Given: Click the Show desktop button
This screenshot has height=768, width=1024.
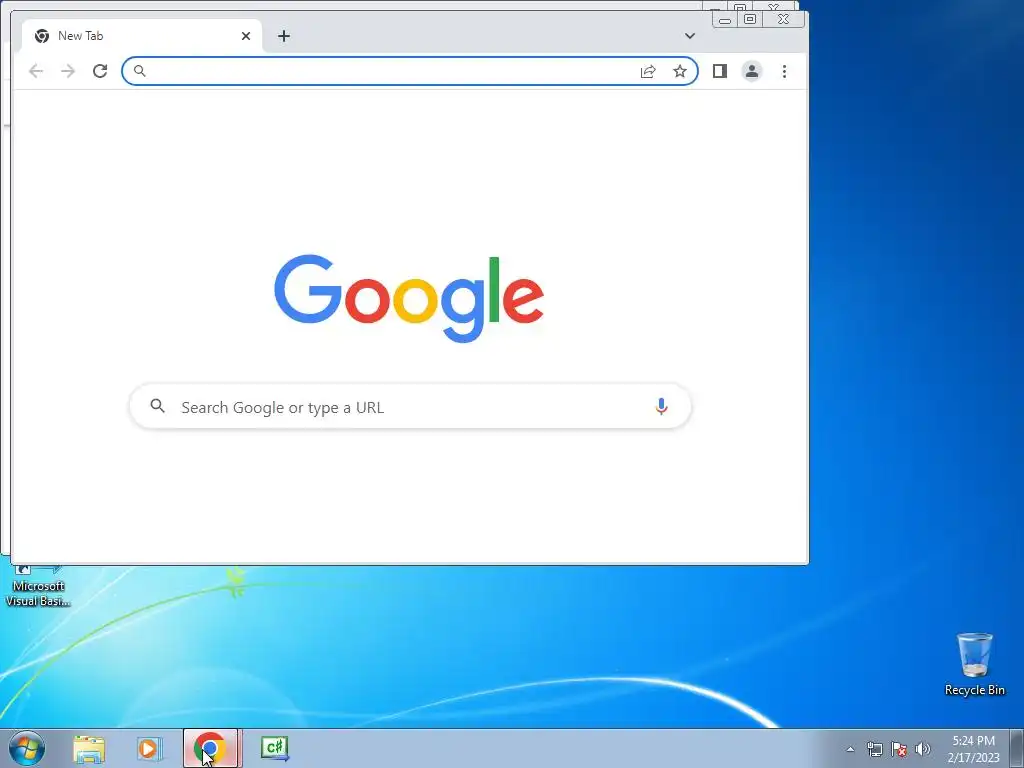Looking at the screenshot, I should click(1017, 749).
